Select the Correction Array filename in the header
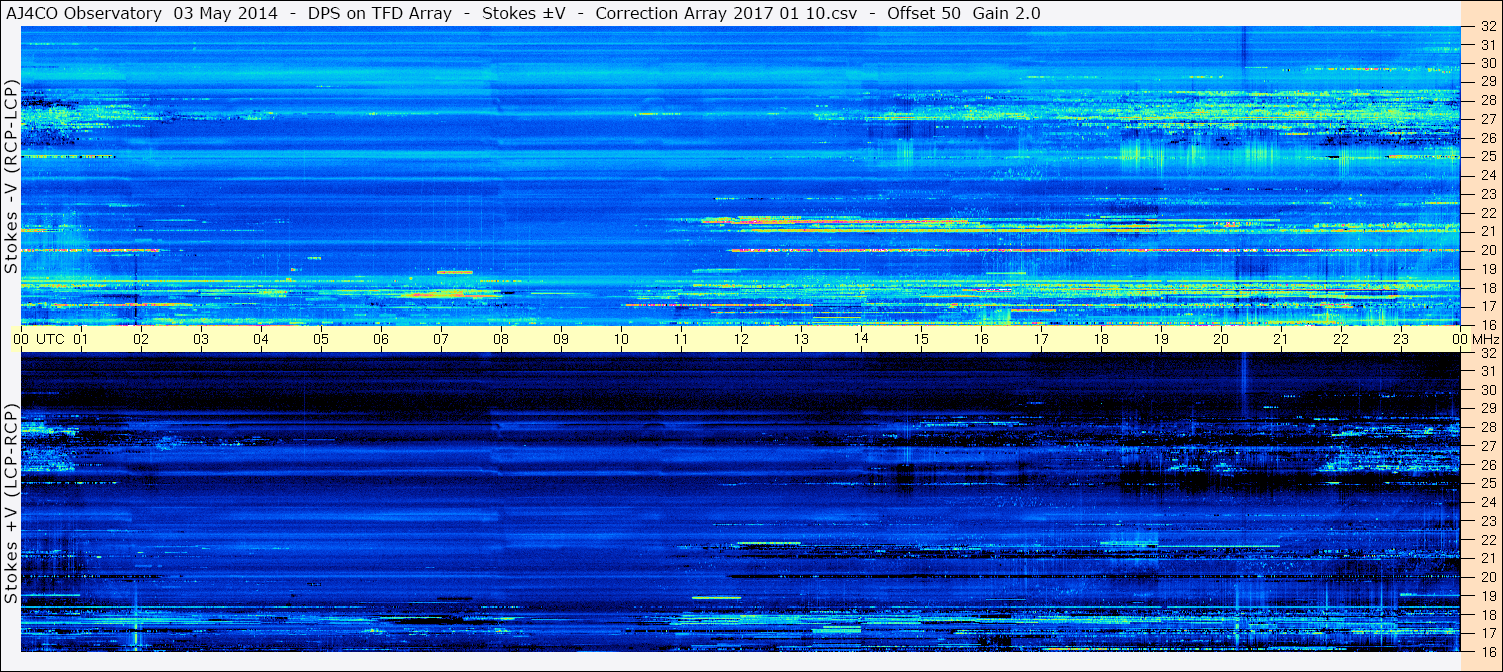 [x=725, y=13]
